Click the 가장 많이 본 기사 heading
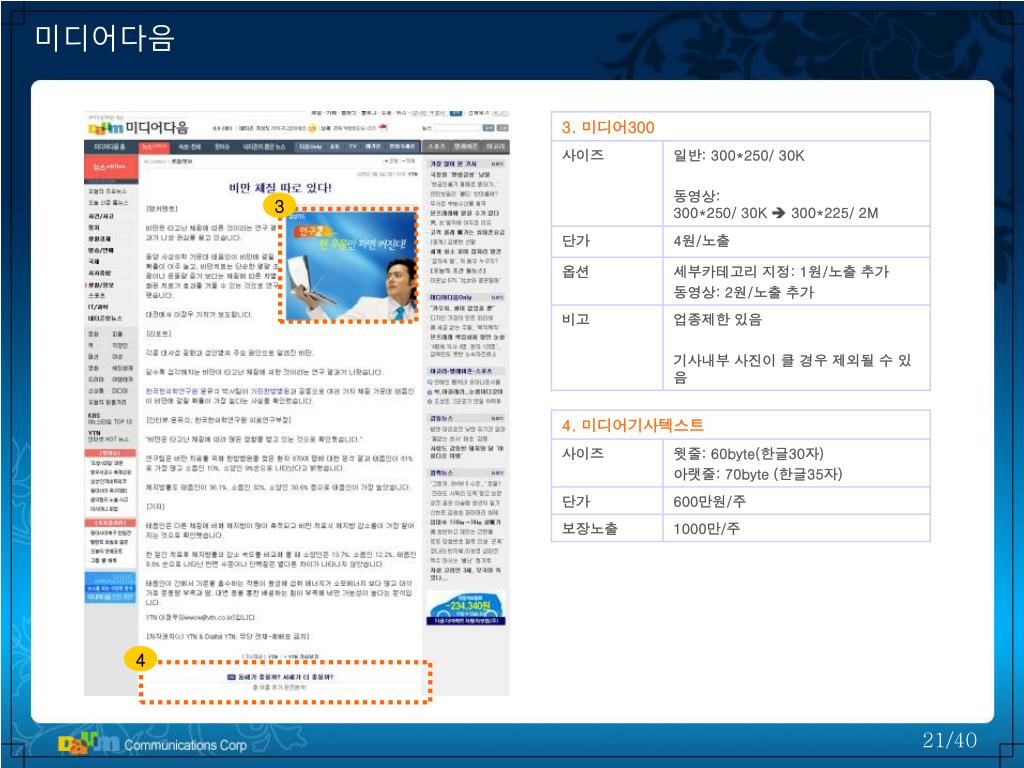Viewport: 1024px width, 768px height. tap(453, 164)
